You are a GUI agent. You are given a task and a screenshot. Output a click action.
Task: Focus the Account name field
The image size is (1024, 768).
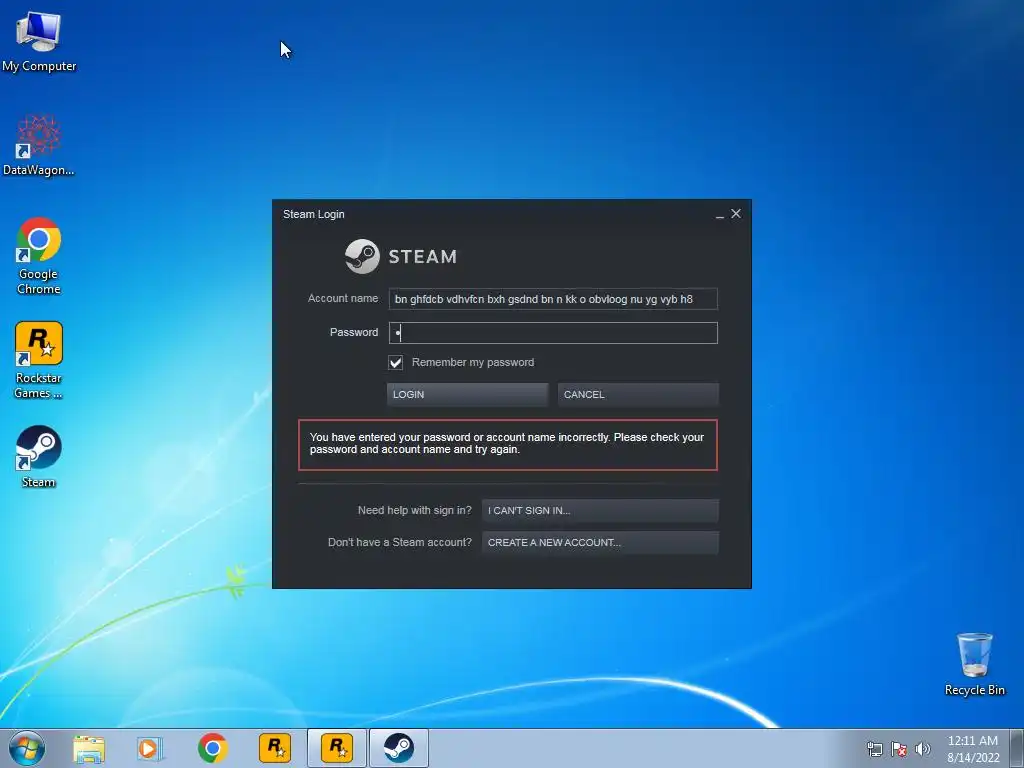point(553,299)
